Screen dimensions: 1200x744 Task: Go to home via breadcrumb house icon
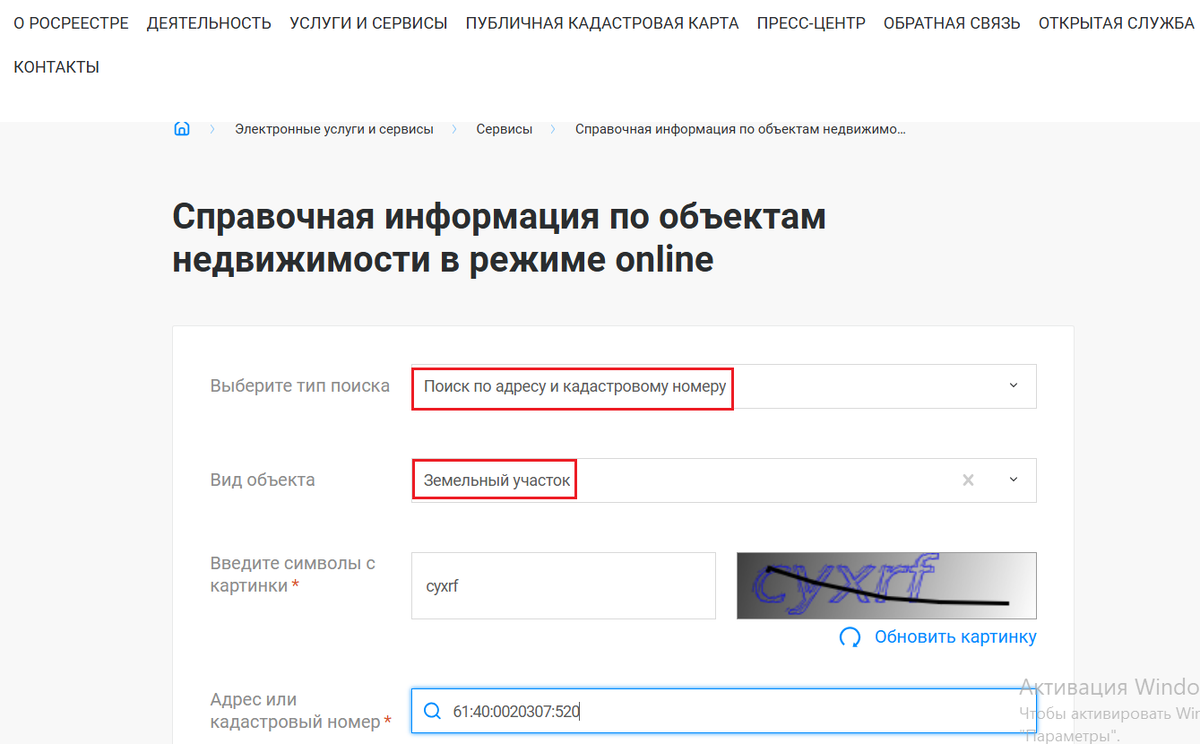click(x=182, y=129)
